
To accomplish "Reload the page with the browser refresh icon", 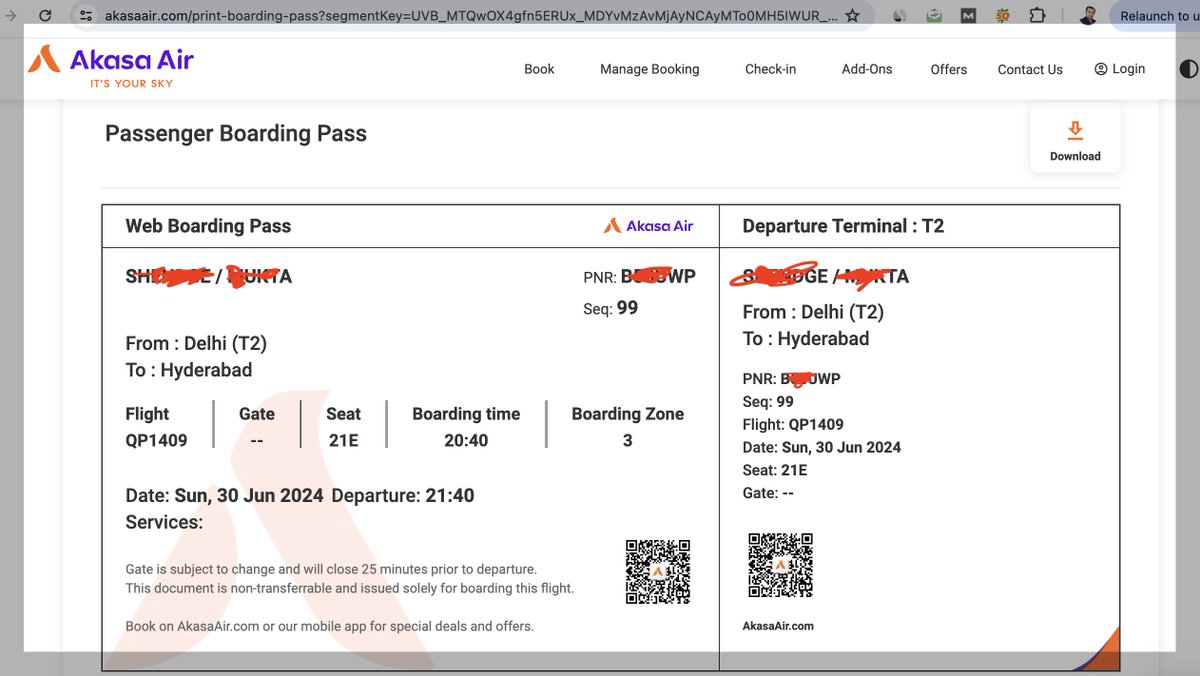I will point(45,16).
